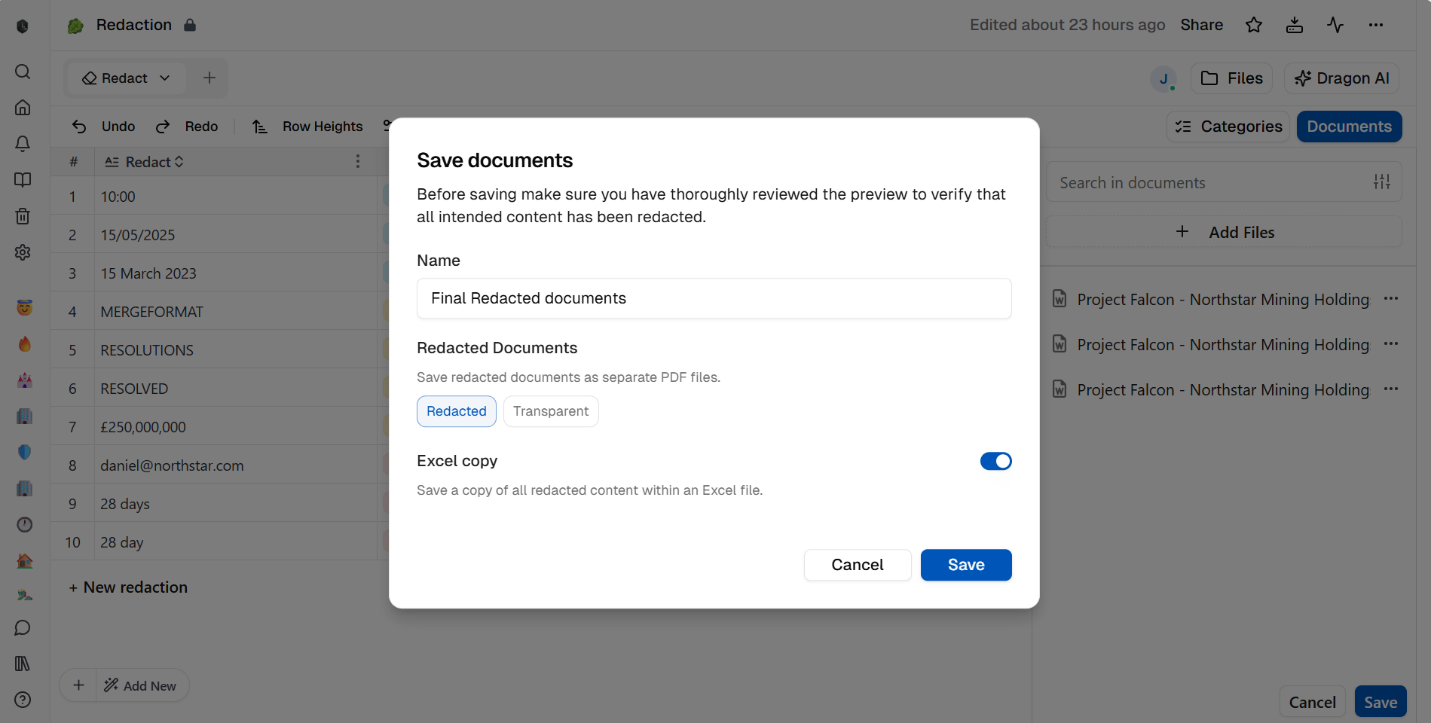This screenshot has width=1431, height=723.
Task: Open the chat bubble icon in sidebar
Action: 23,628
